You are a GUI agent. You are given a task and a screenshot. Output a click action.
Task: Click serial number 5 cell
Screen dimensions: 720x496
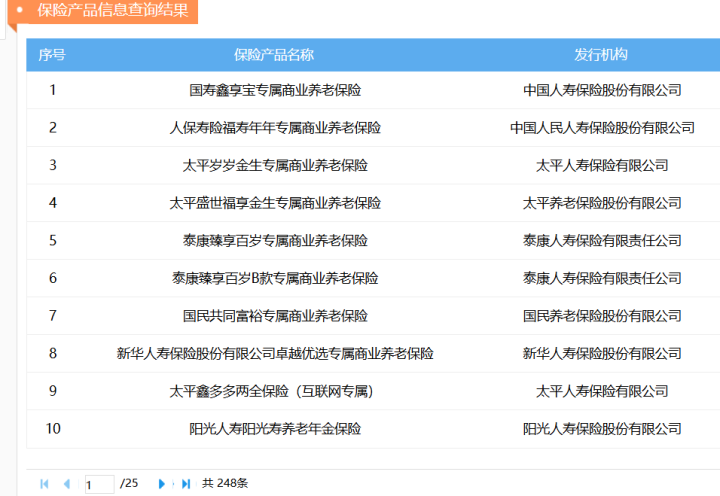point(53,241)
